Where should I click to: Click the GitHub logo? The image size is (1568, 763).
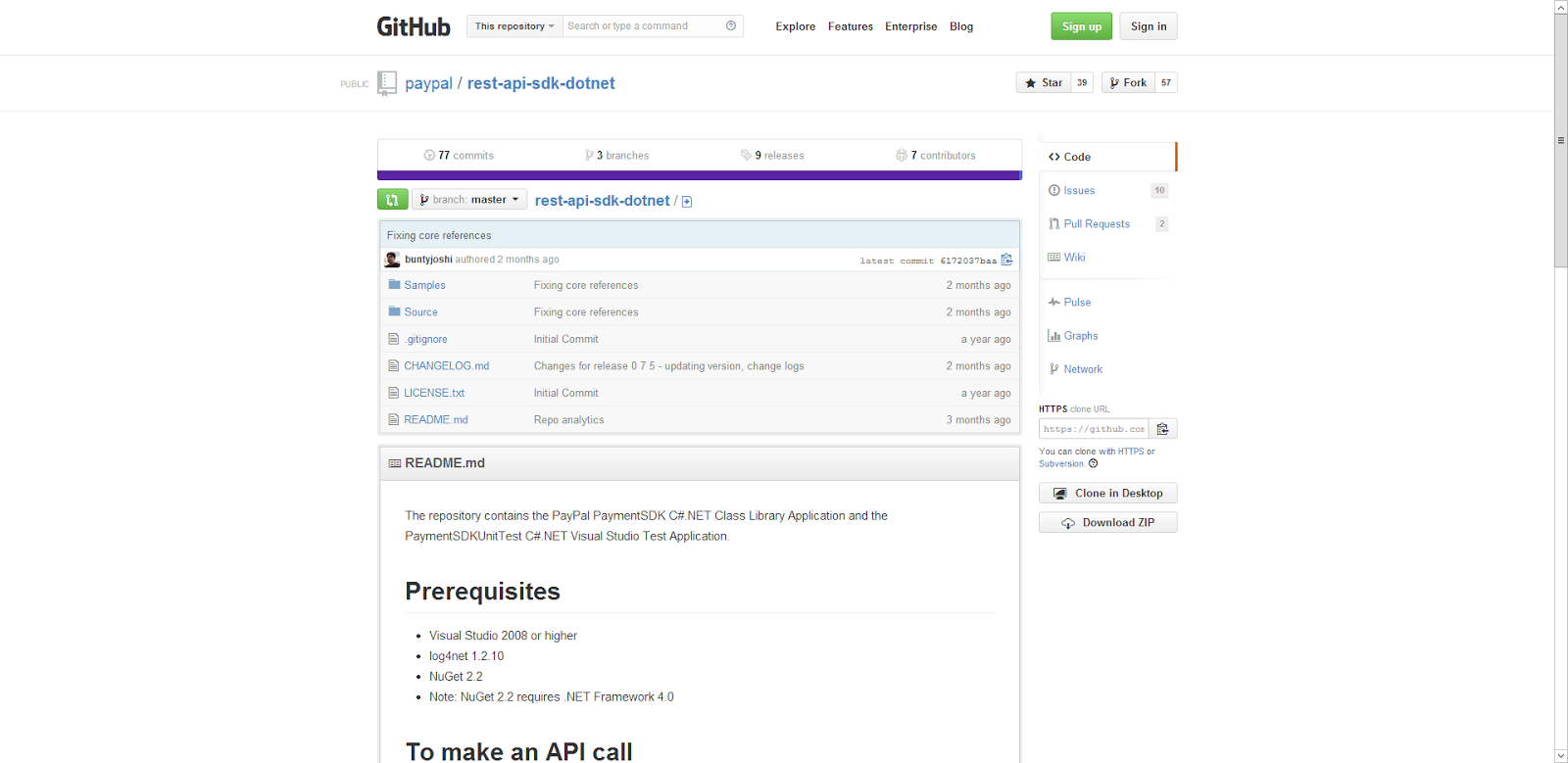pos(414,26)
